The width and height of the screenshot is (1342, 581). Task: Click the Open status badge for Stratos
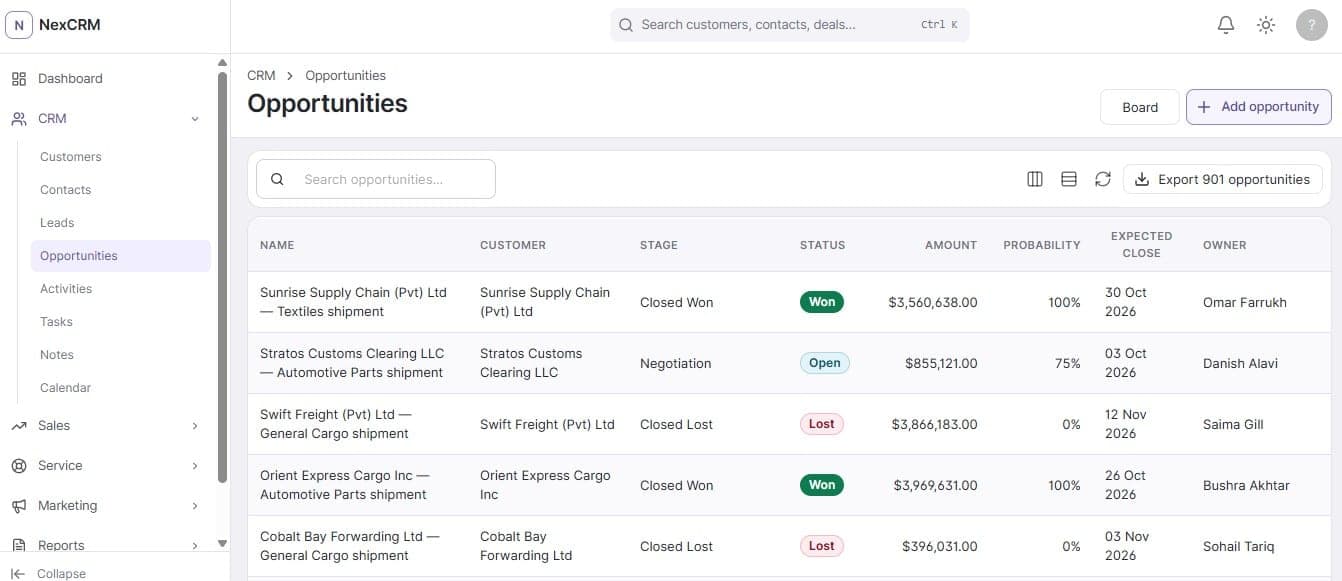(825, 363)
